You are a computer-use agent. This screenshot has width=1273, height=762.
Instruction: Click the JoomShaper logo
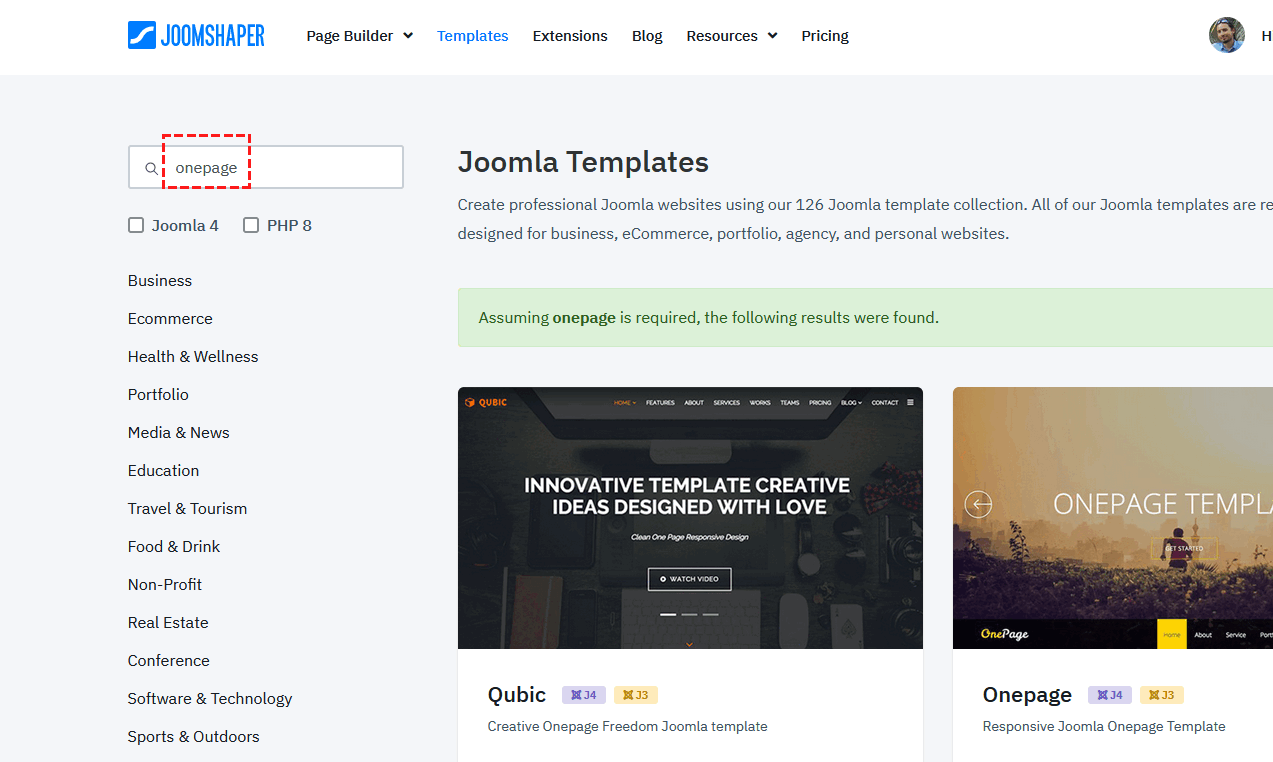[x=196, y=35]
